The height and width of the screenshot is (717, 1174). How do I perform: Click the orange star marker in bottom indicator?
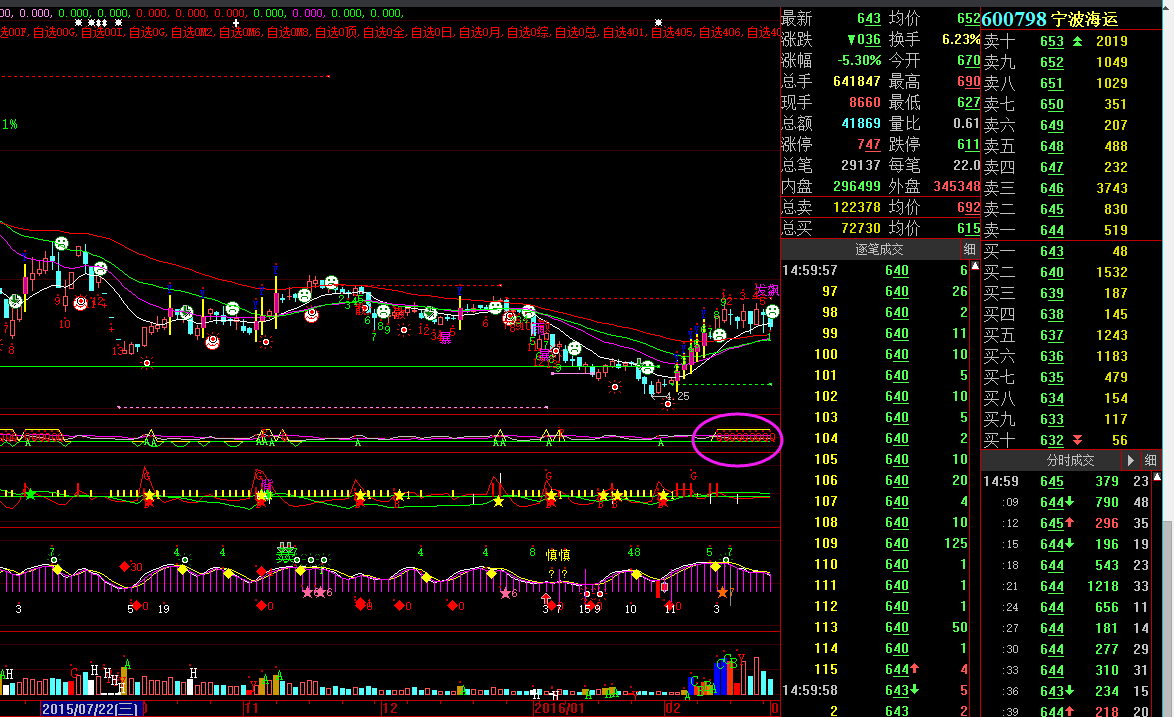coord(723,593)
